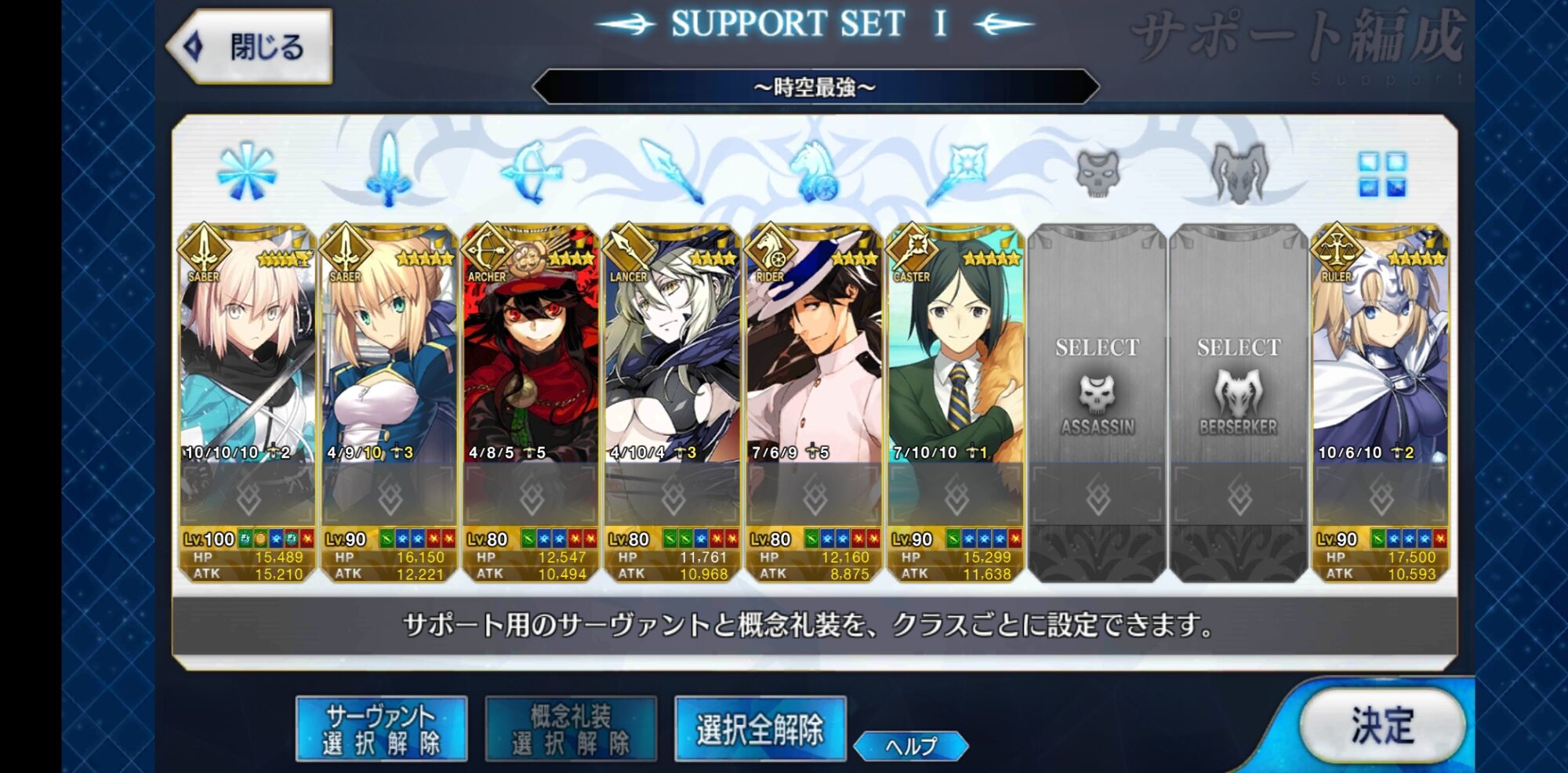The height and width of the screenshot is (773, 1568).
Task: Open the empty Assassin SELECT slot
Action: click(x=1097, y=403)
